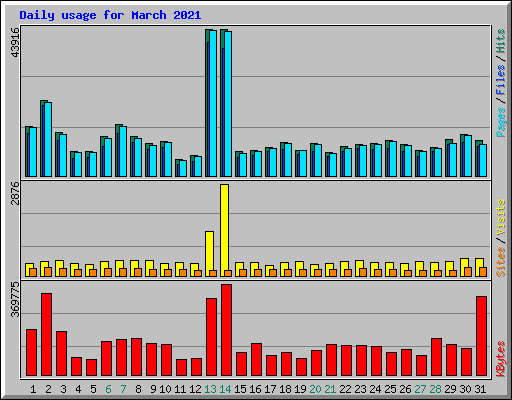Viewport: 512px width, 400px height.
Task: Click the red KBytes bar for day 14
Action: 226,330
